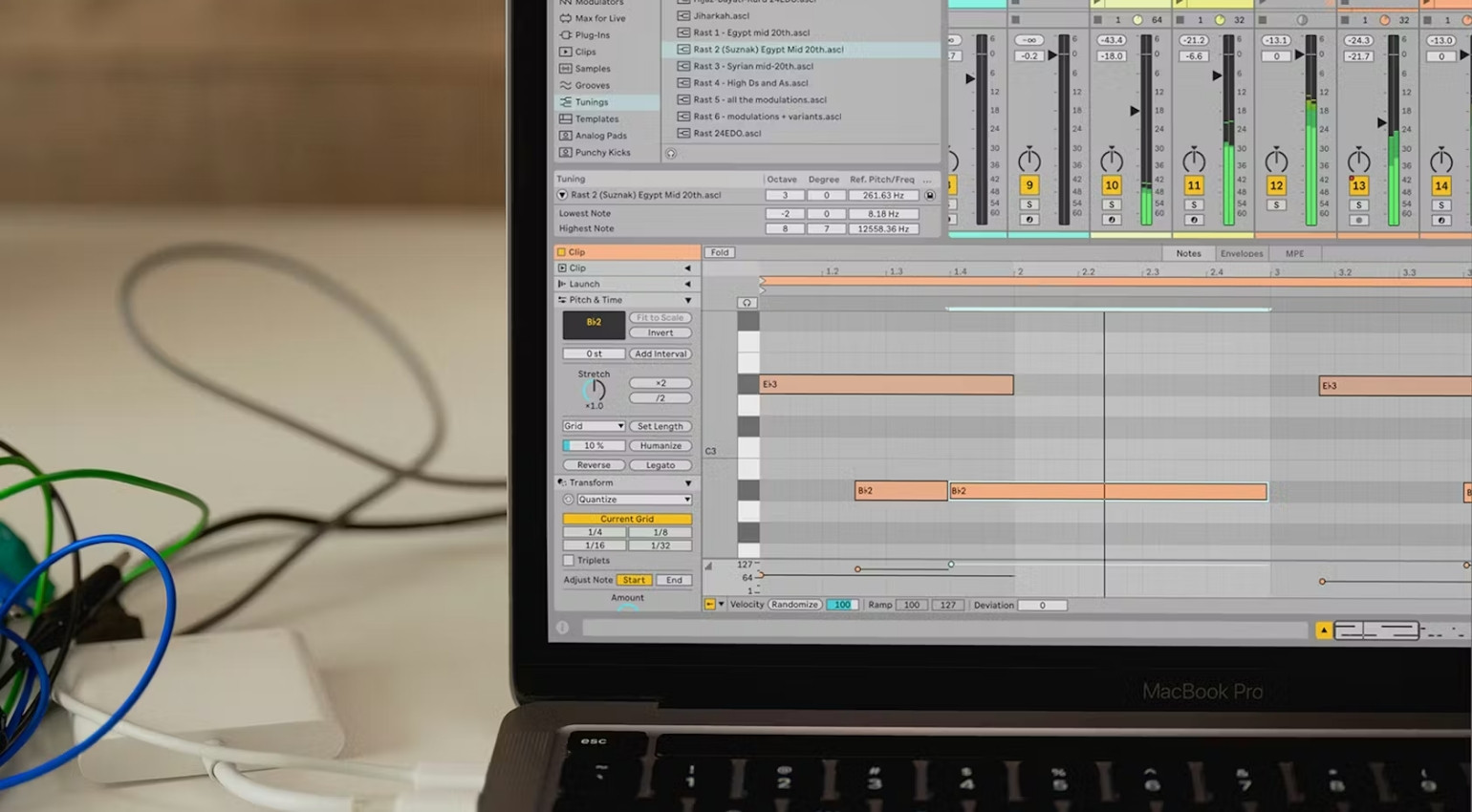Switch to the Envelopes tab

[1242, 253]
